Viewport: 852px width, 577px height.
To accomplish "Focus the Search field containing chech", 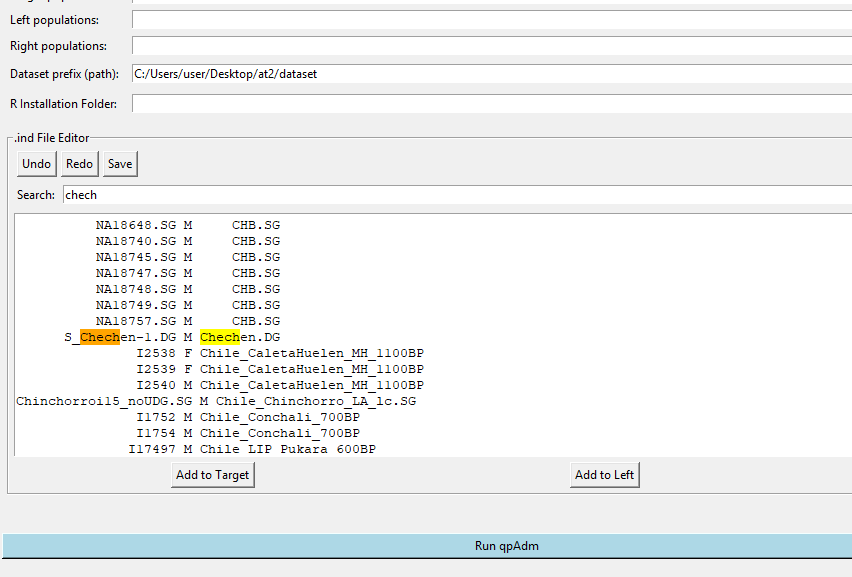I will click(x=458, y=195).
